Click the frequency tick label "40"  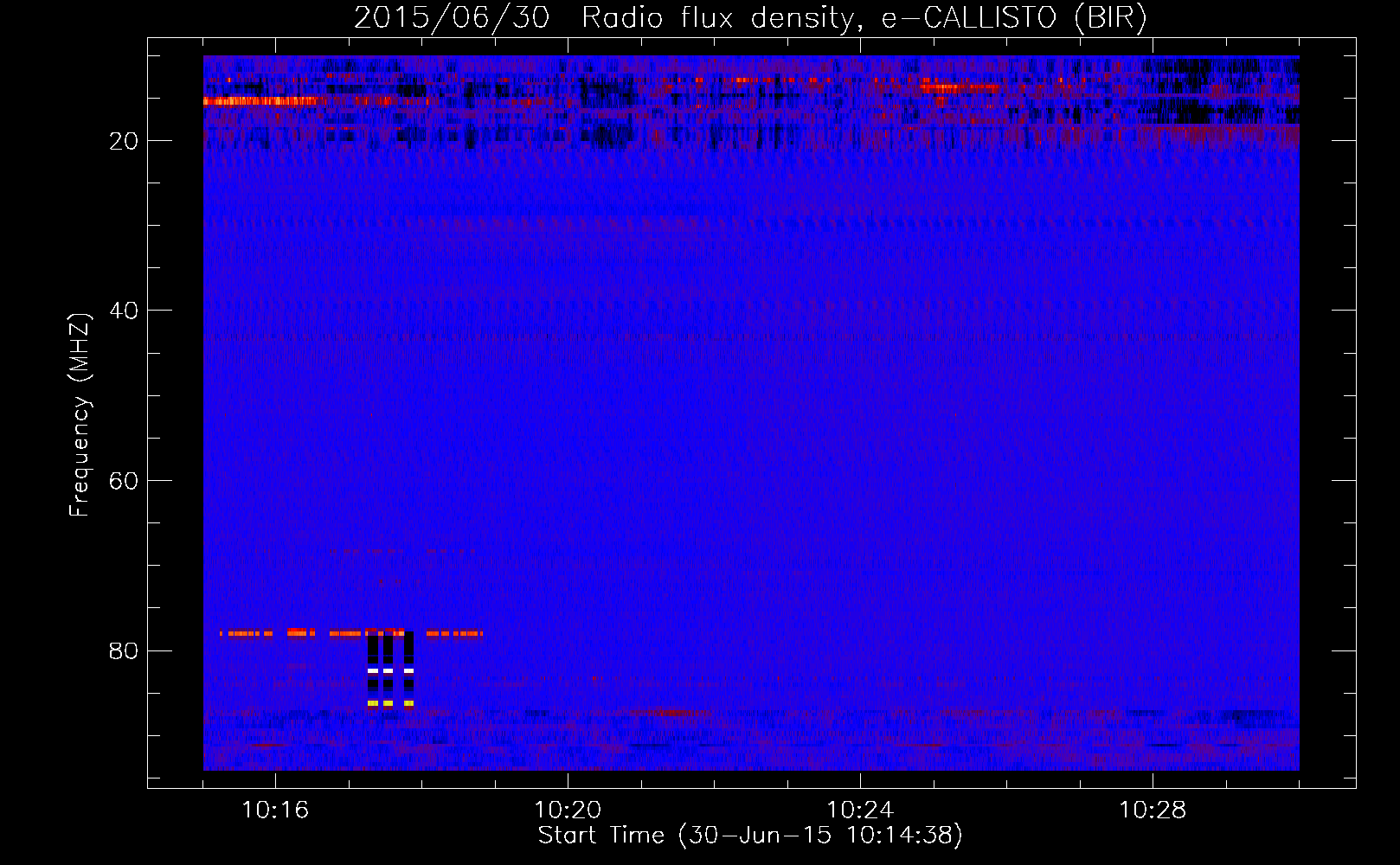point(124,311)
